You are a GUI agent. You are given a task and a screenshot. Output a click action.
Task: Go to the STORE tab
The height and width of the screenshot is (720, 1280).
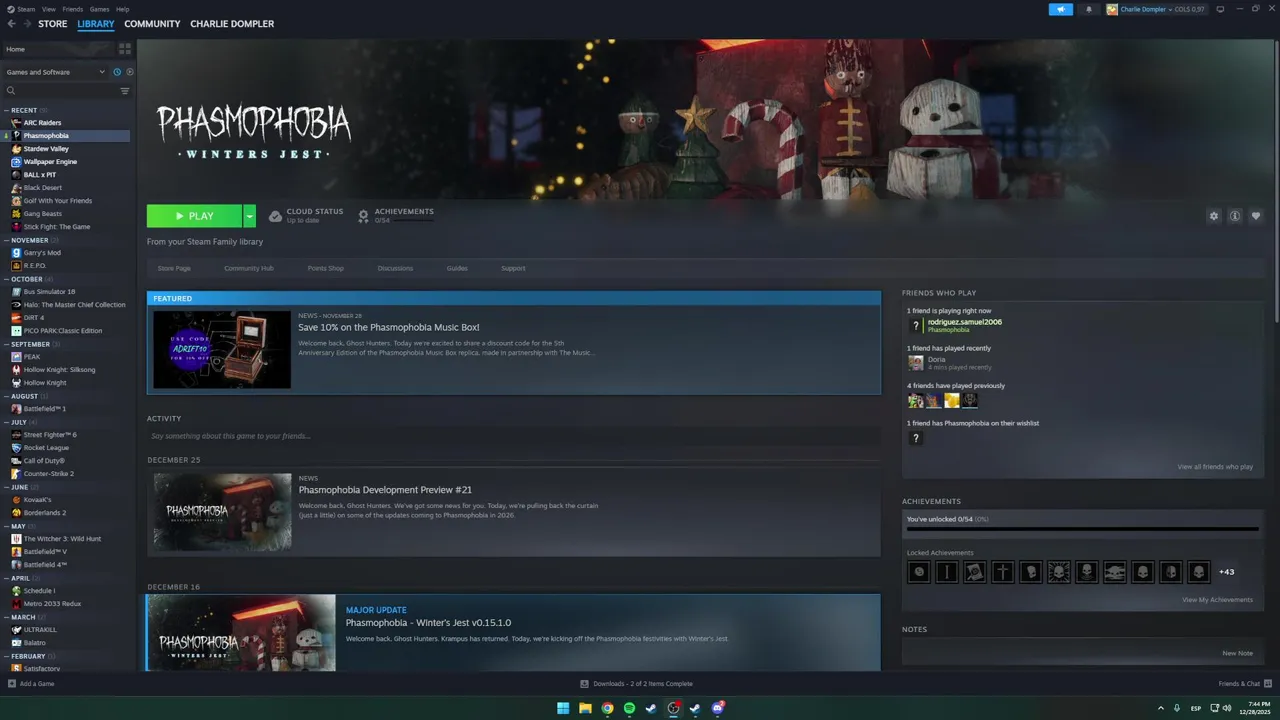point(53,24)
